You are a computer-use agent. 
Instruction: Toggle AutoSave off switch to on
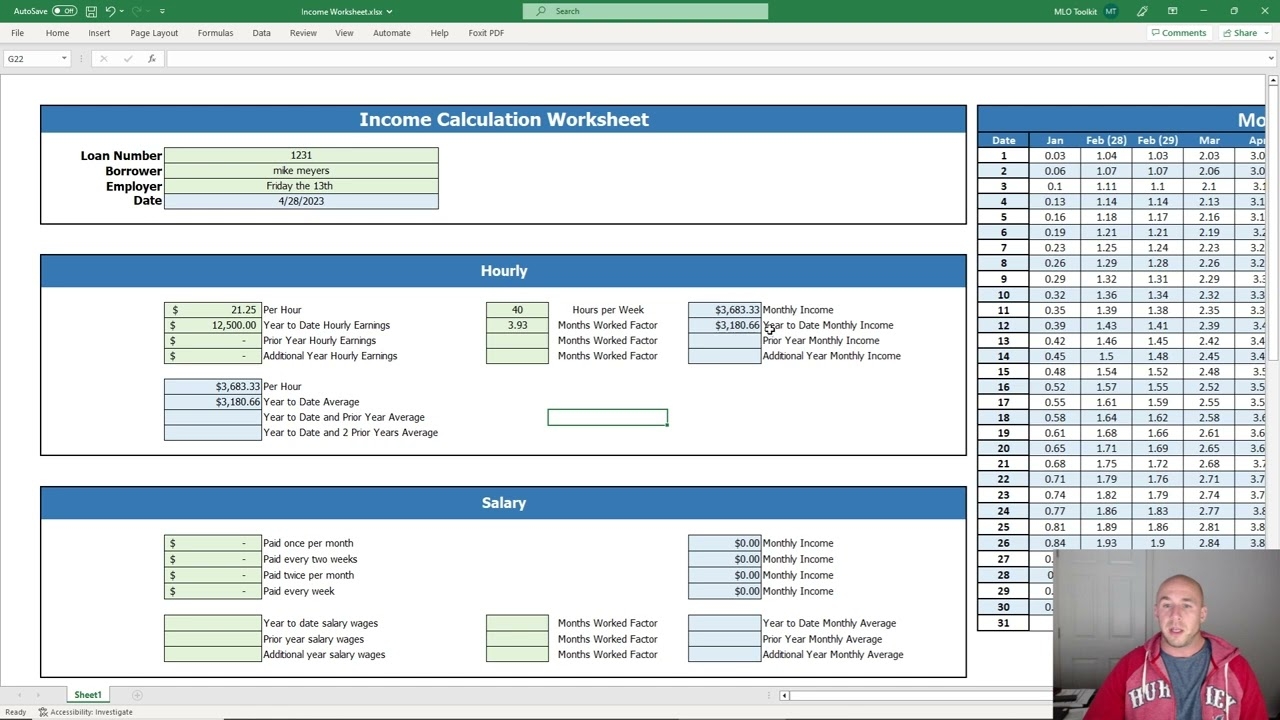point(65,11)
